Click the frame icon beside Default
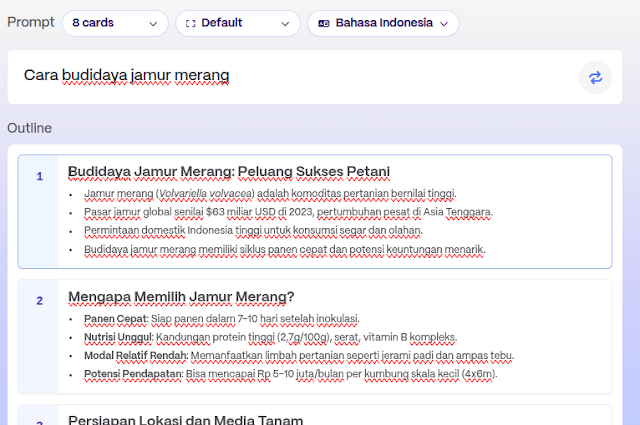 [191, 24]
